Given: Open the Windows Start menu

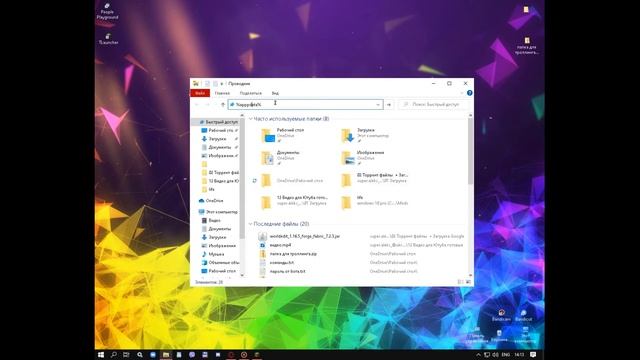Looking at the screenshot, I should point(101,355).
